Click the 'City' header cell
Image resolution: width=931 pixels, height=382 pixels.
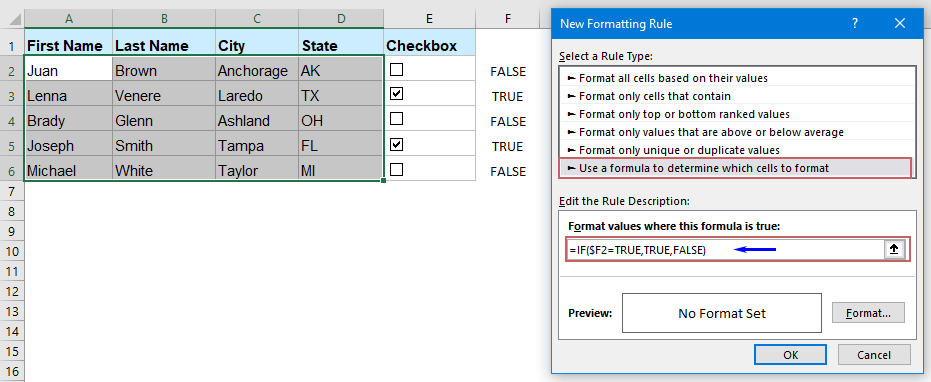point(256,45)
